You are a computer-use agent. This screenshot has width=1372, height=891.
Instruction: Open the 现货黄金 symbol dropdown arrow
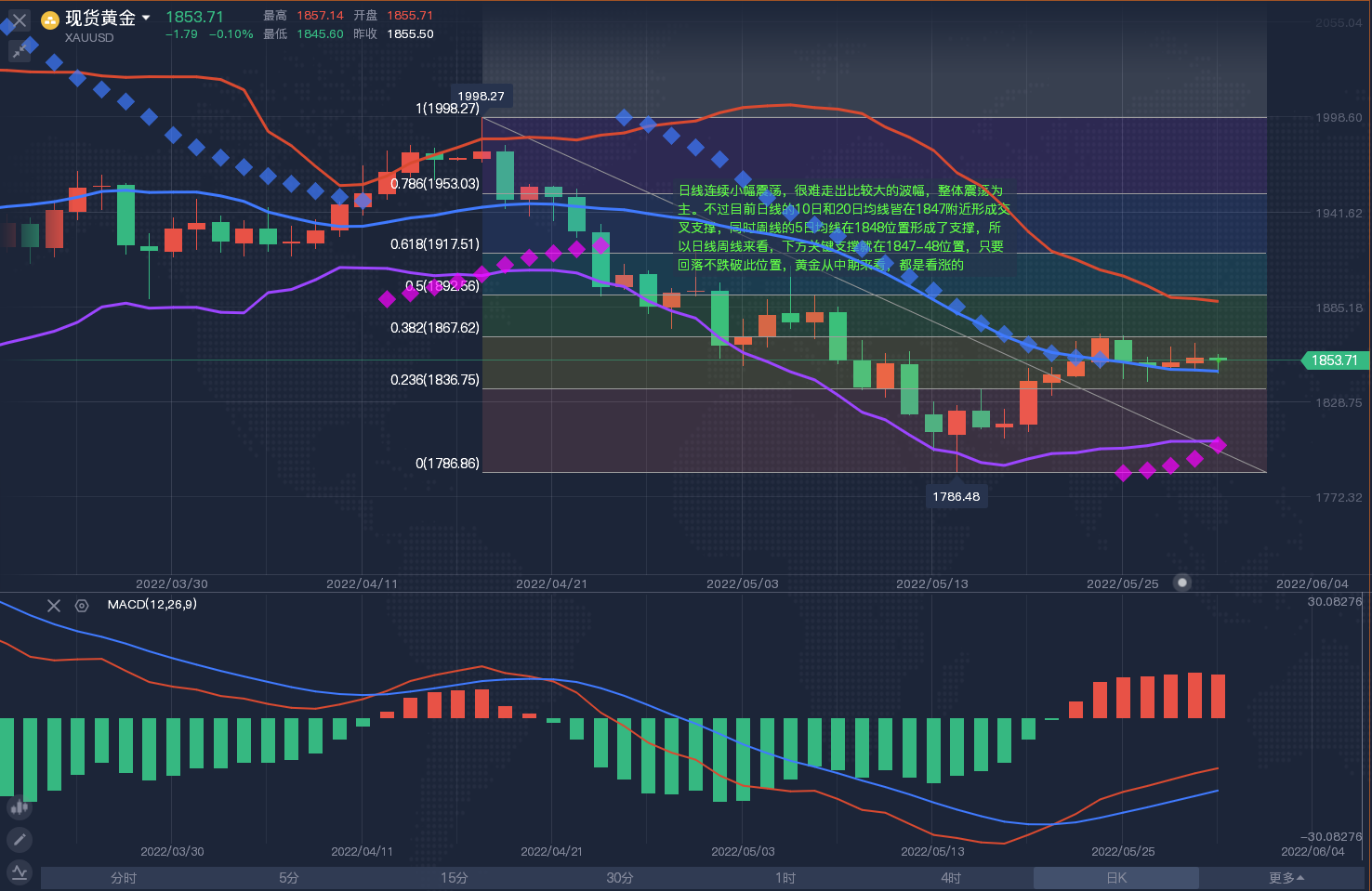[x=146, y=18]
